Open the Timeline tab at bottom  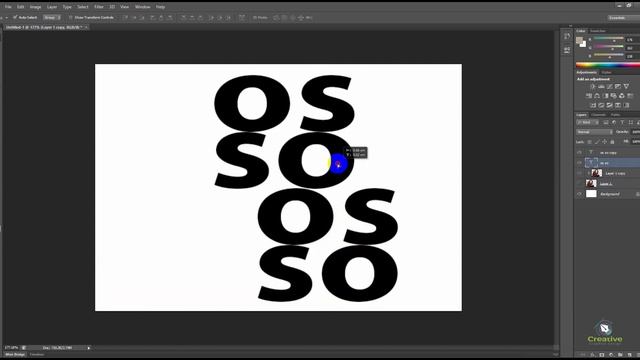(x=37, y=355)
